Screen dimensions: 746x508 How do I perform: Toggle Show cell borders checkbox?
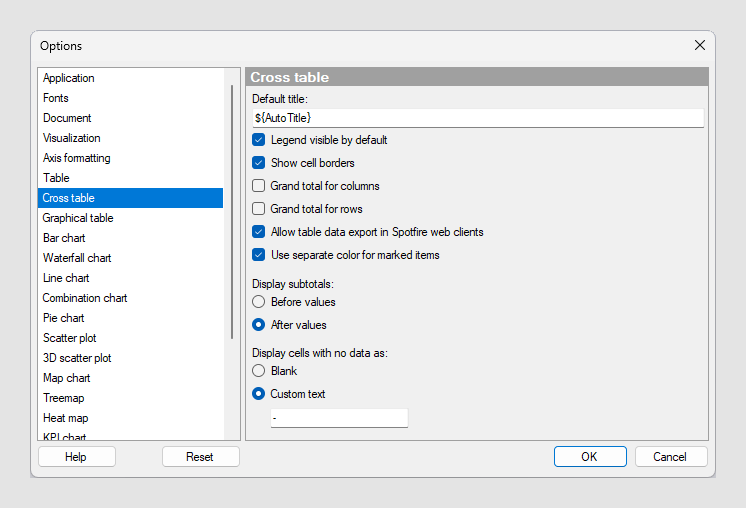(258, 163)
